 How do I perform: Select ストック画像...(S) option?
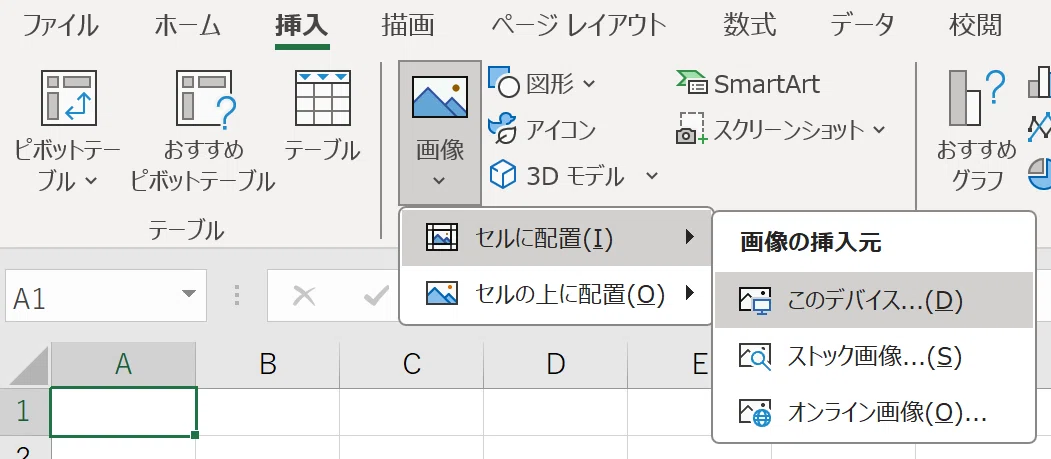(873, 356)
